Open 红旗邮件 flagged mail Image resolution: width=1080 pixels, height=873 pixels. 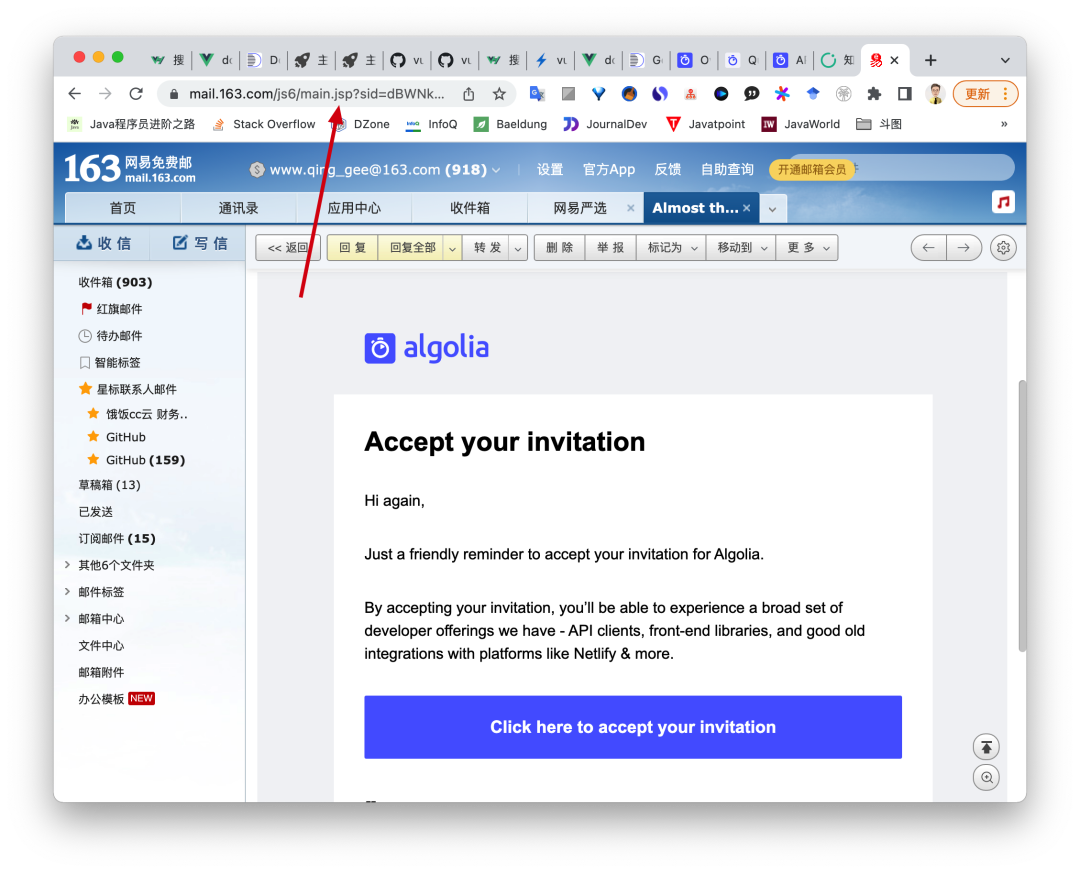point(112,309)
